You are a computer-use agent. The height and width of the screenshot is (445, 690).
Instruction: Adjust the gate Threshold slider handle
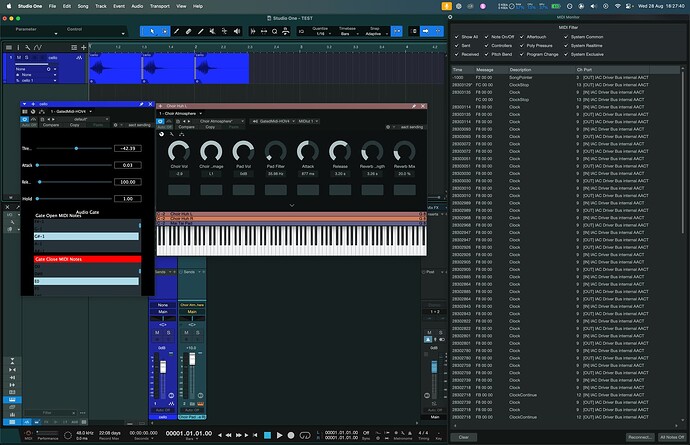click(x=76, y=148)
